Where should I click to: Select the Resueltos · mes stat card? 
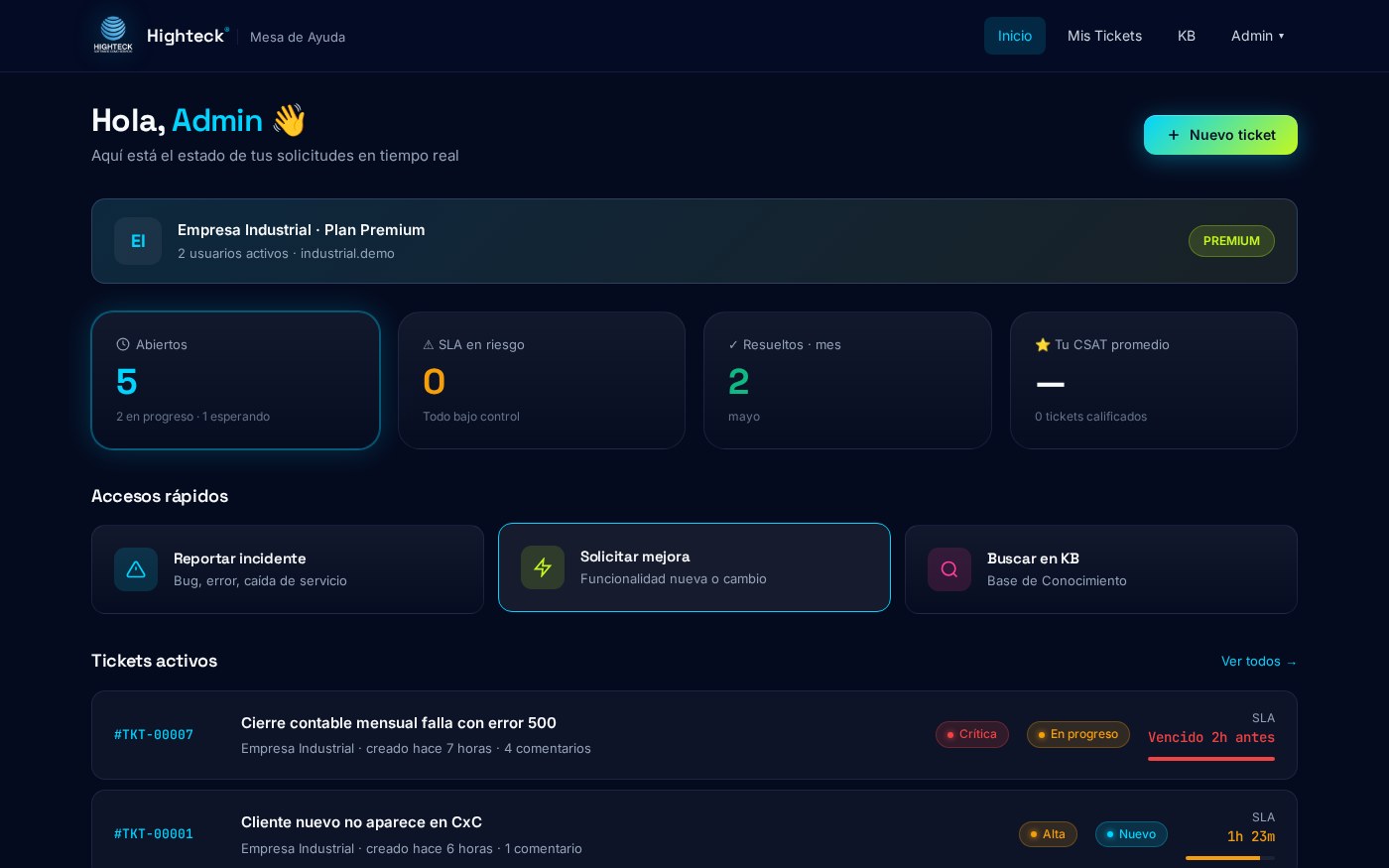click(847, 381)
